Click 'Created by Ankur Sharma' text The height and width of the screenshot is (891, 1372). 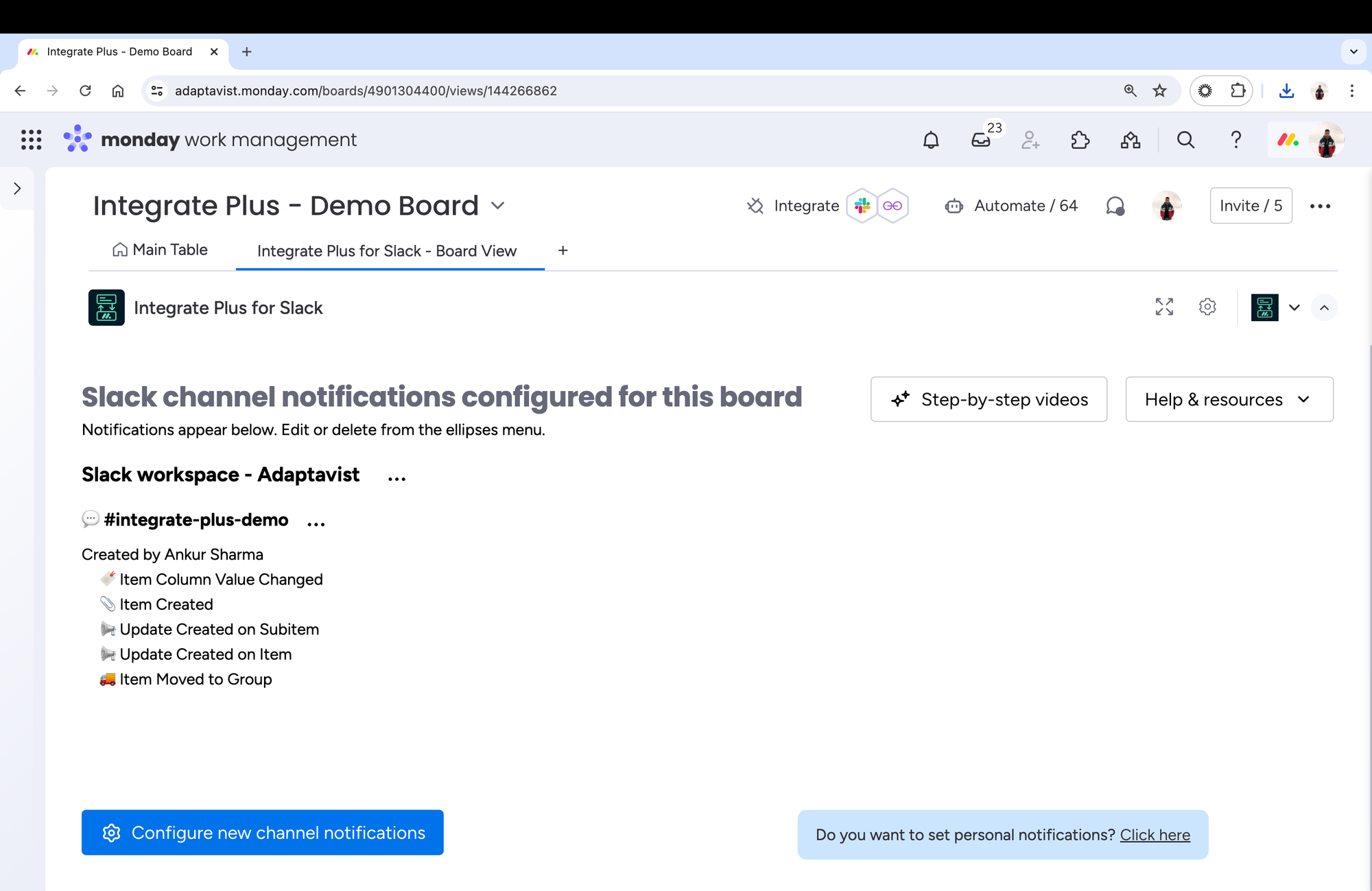coord(172,554)
